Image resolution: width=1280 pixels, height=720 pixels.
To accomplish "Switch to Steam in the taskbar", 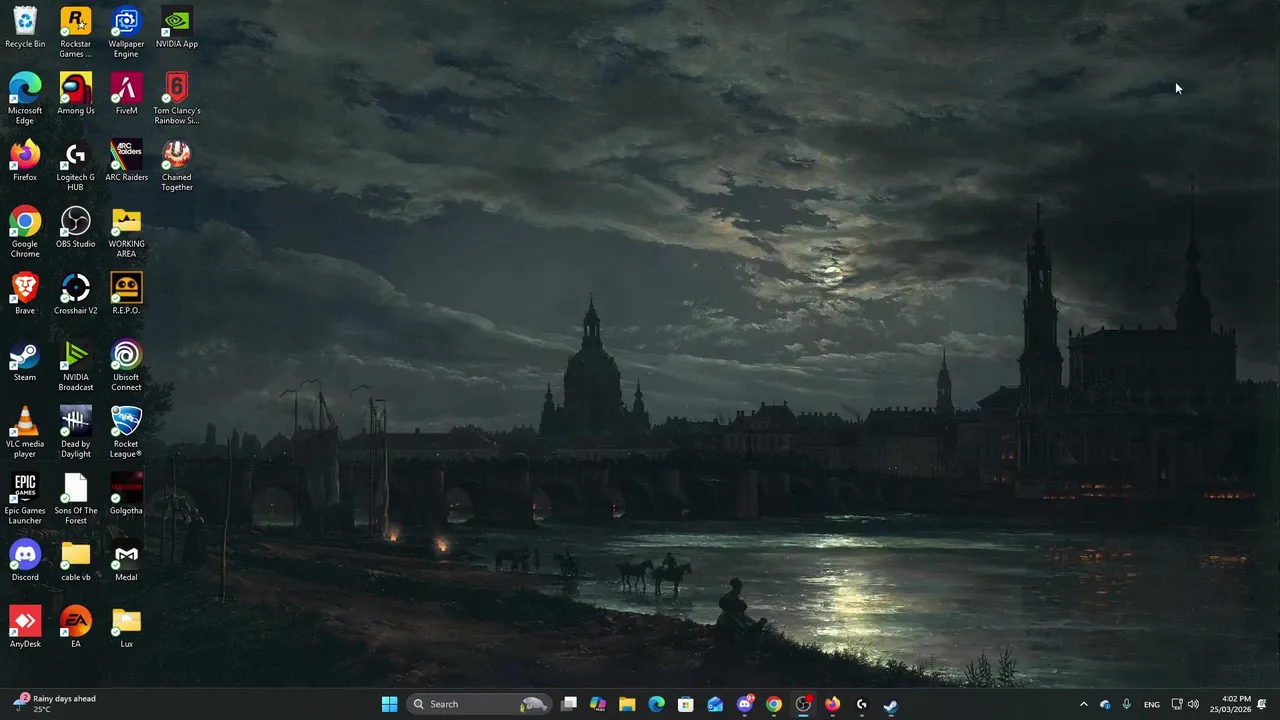I will (x=891, y=704).
